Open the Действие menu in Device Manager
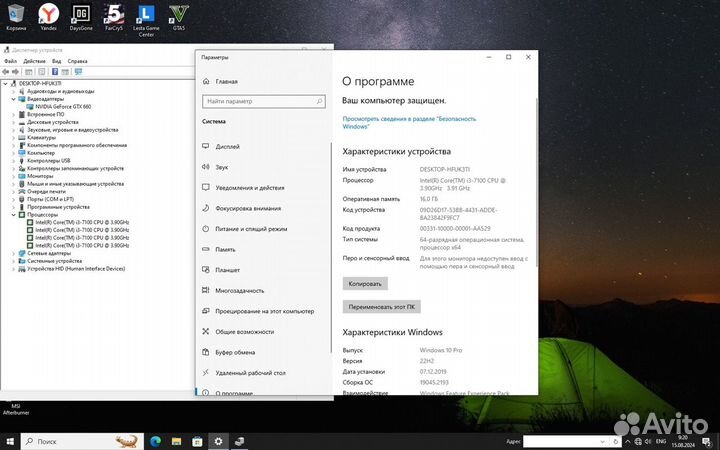Screen dimensions: 720x450 click(34, 61)
